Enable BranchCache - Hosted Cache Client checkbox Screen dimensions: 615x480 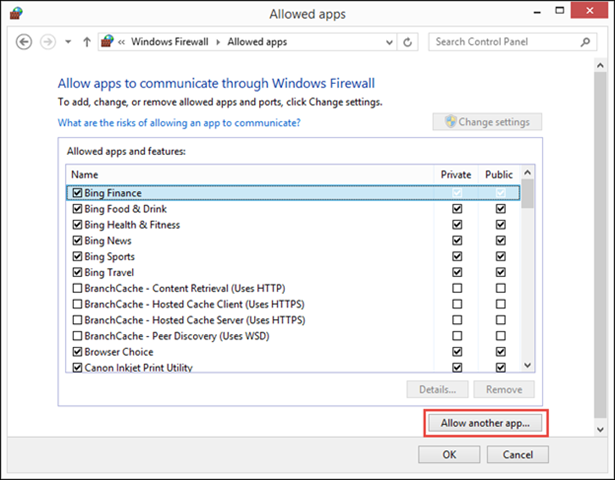click(x=77, y=304)
